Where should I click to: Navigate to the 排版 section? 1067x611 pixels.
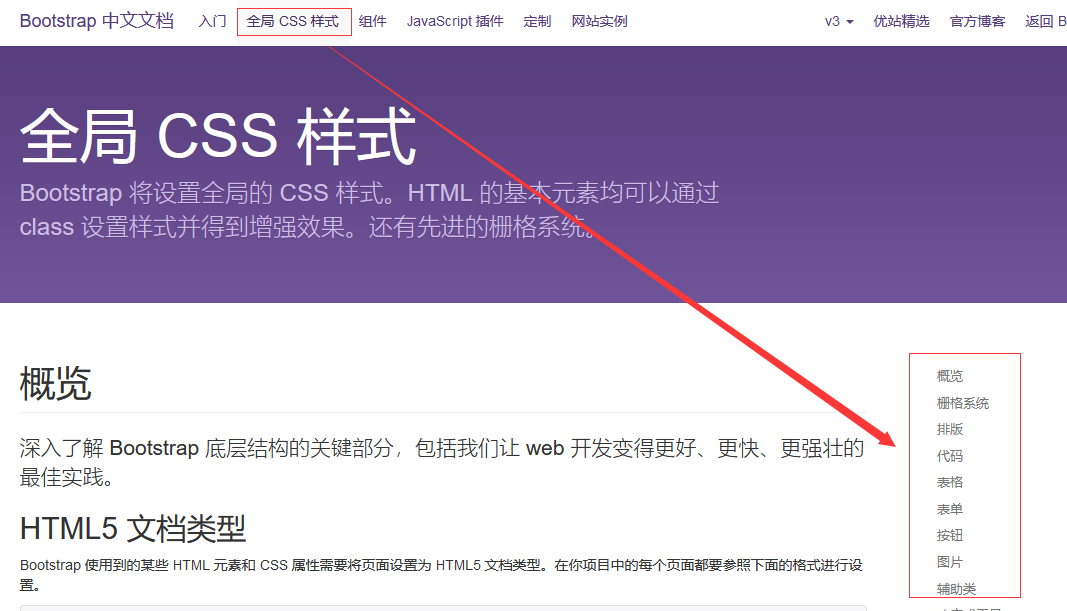pos(949,429)
